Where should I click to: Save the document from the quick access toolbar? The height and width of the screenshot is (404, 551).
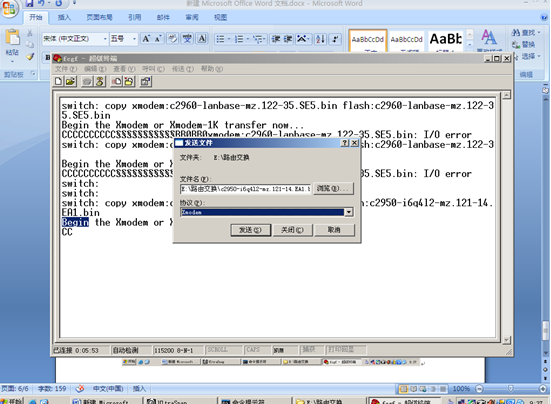[29, 3]
